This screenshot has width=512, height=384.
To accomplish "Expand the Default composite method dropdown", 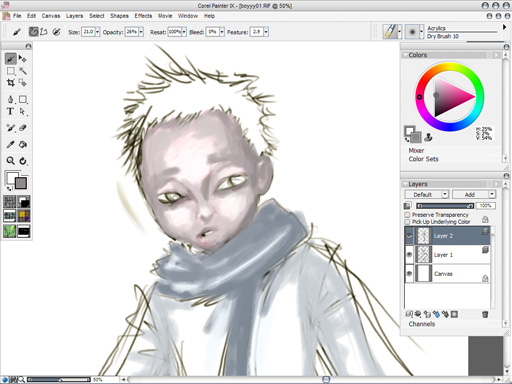I will (x=427, y=194).
